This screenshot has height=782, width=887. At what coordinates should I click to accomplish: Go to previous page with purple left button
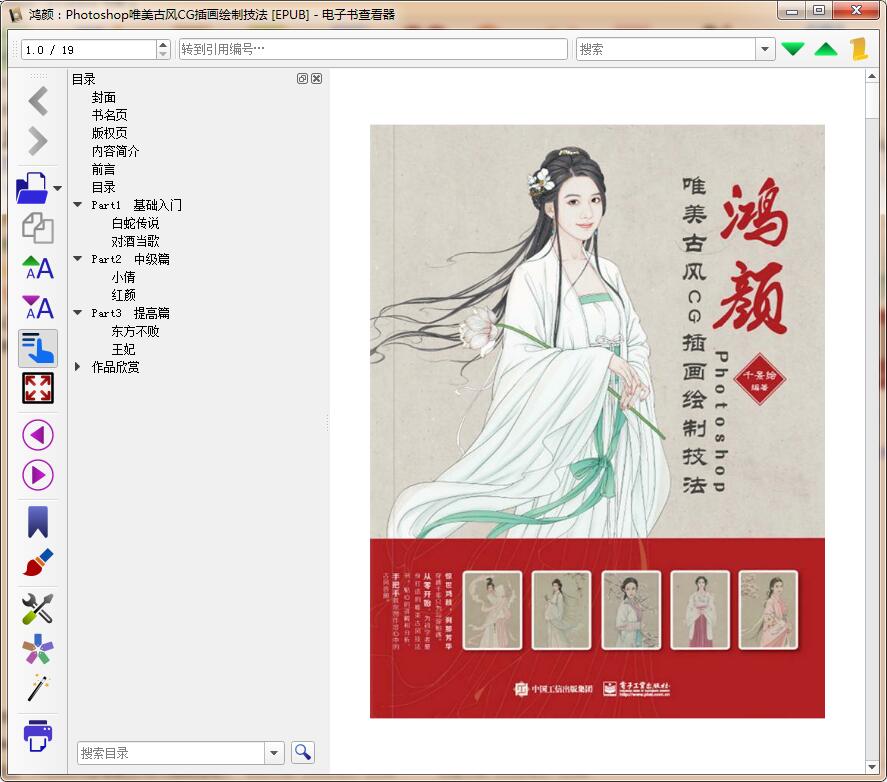tap(38, 435)
